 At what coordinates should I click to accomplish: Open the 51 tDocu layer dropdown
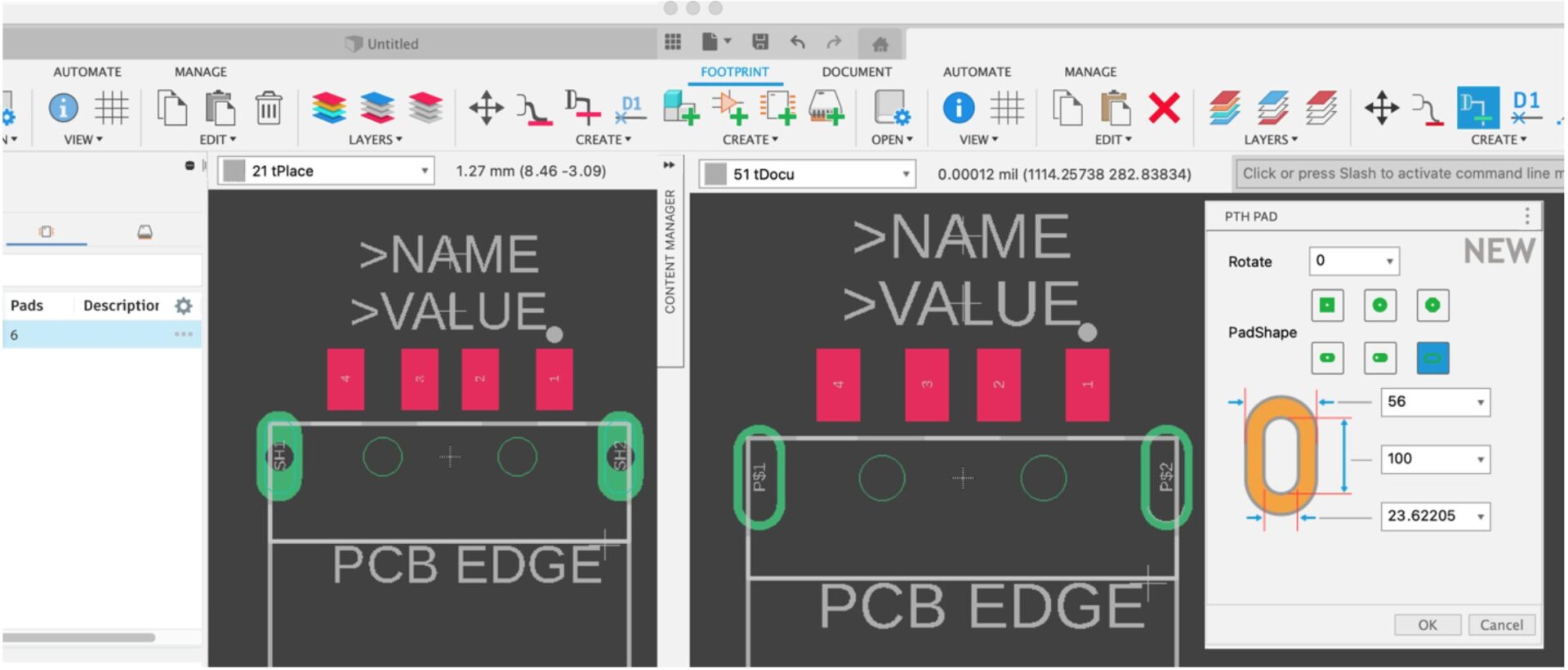pyautogui.click(x=807, y=174)
